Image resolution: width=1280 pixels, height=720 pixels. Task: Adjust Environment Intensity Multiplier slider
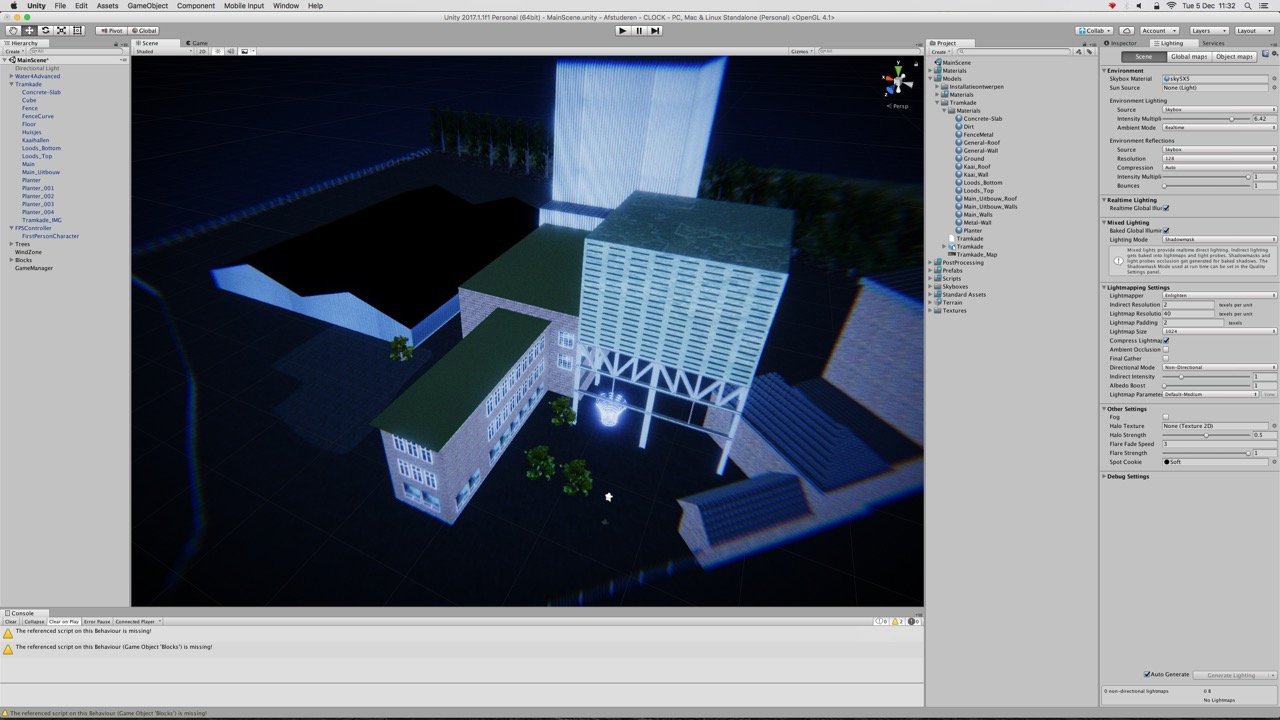coord(1207,119)
